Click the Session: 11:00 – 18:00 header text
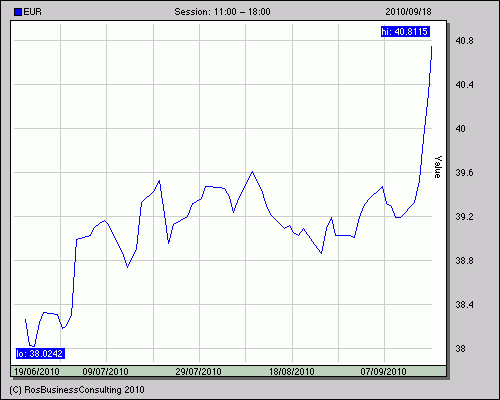Viewport: 500px width, 400px height. pyautogui.click(x=222, y=12)
